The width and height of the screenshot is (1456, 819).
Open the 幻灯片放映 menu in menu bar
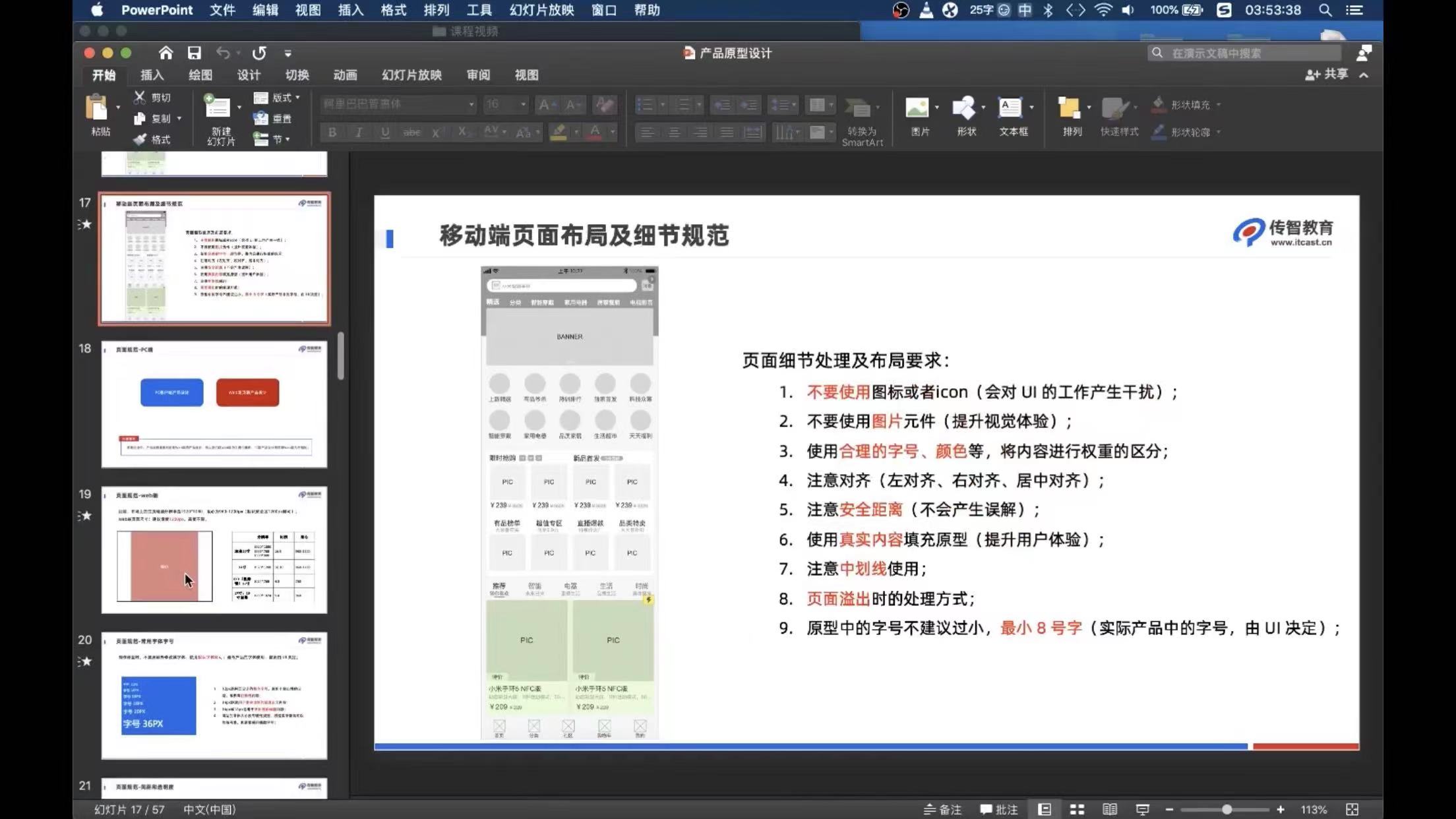pyautogui.click(x=541, y=10)
